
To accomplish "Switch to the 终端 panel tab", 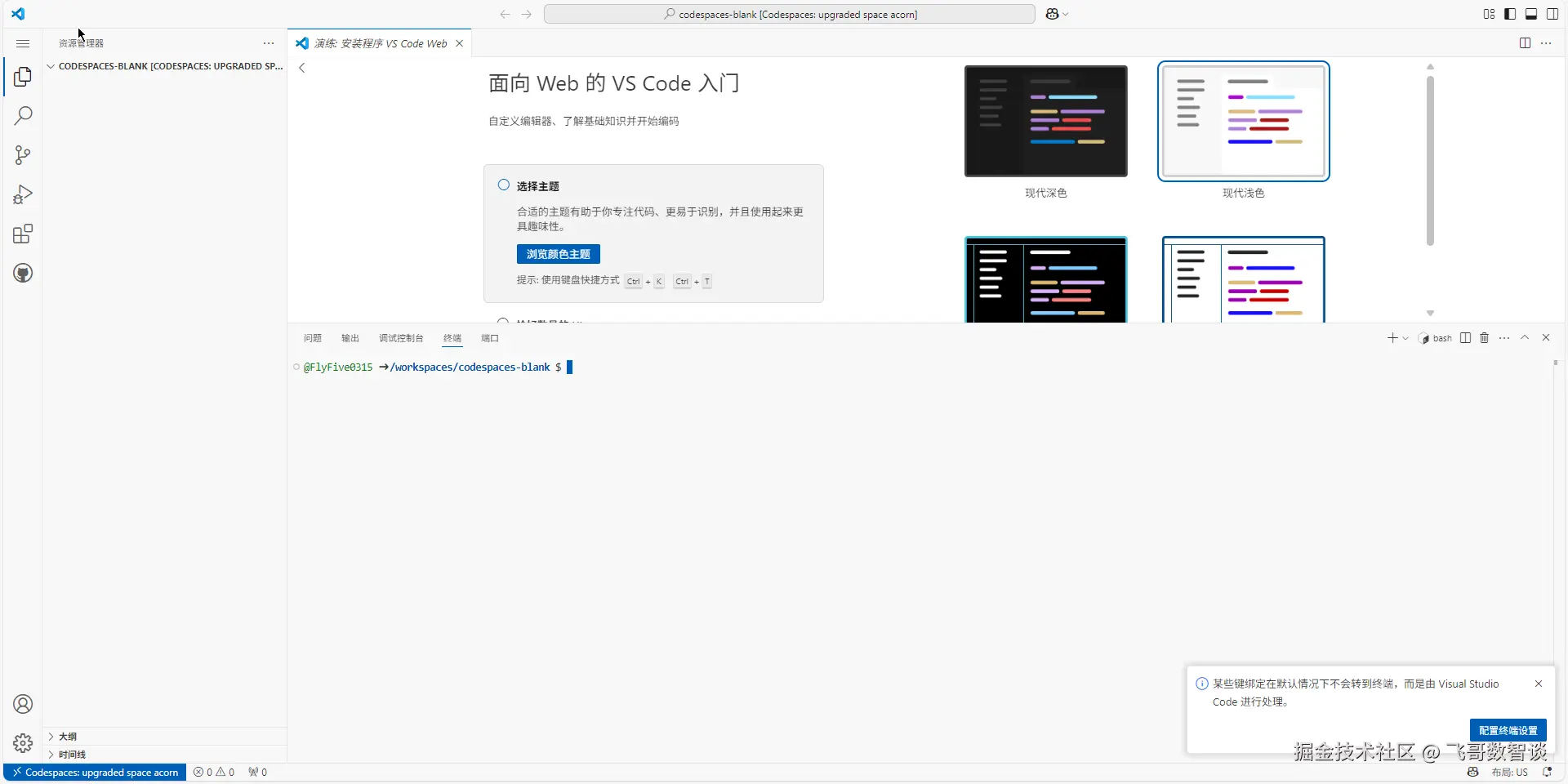I will point(452,338).
